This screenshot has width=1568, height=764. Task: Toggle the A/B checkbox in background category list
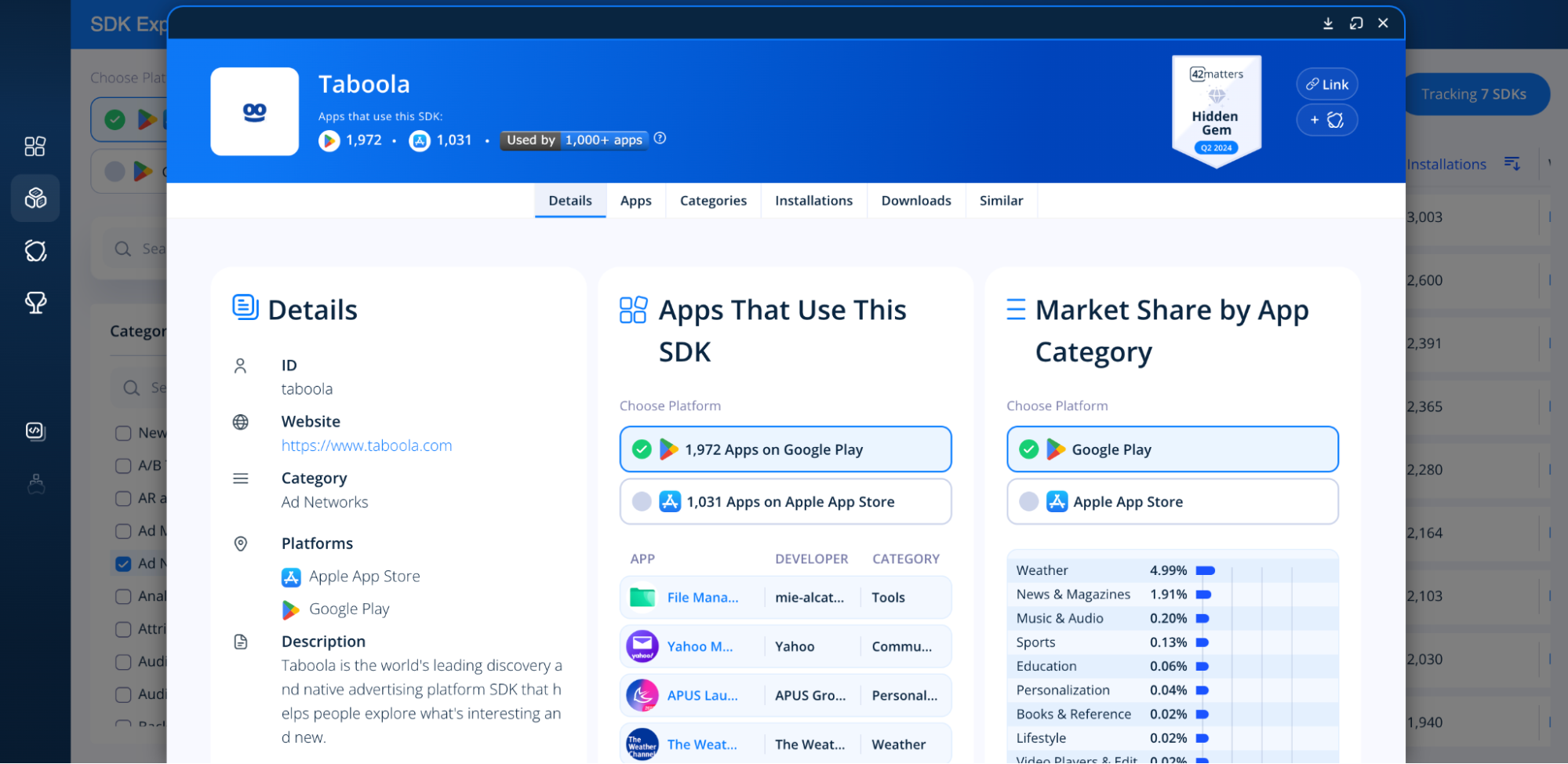point(123,466)
